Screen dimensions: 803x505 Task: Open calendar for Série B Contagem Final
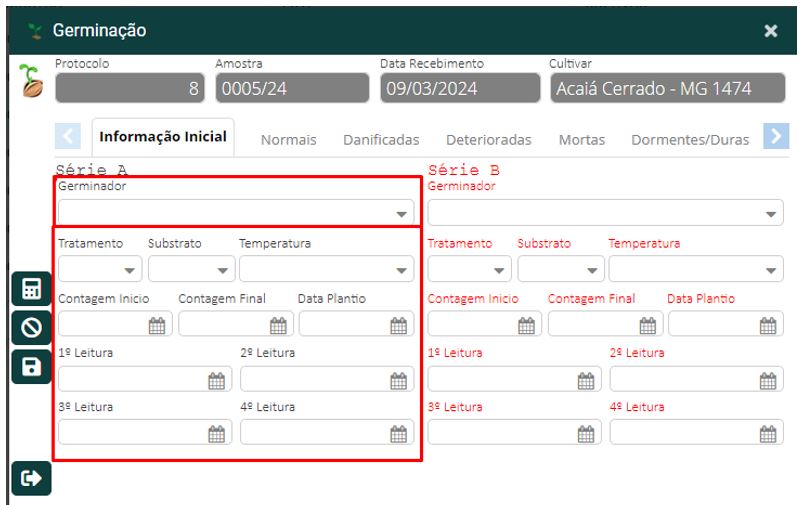[x=647, y=324]
